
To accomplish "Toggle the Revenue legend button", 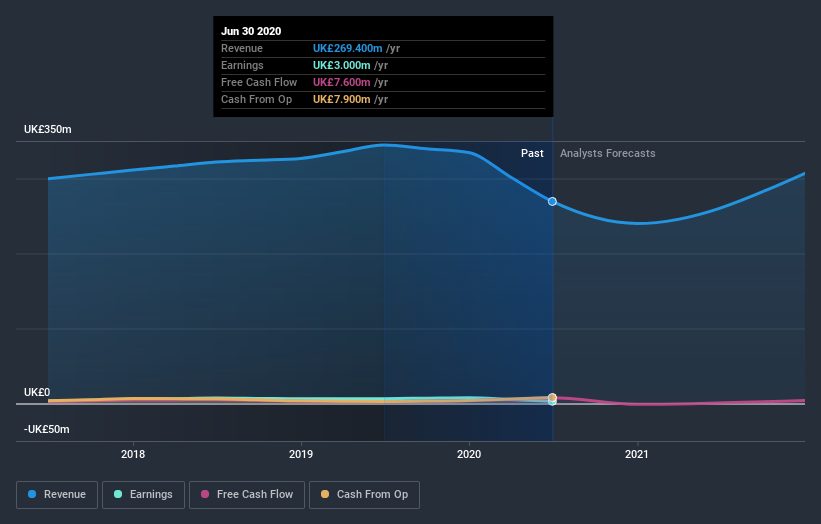I will point(57,495).
